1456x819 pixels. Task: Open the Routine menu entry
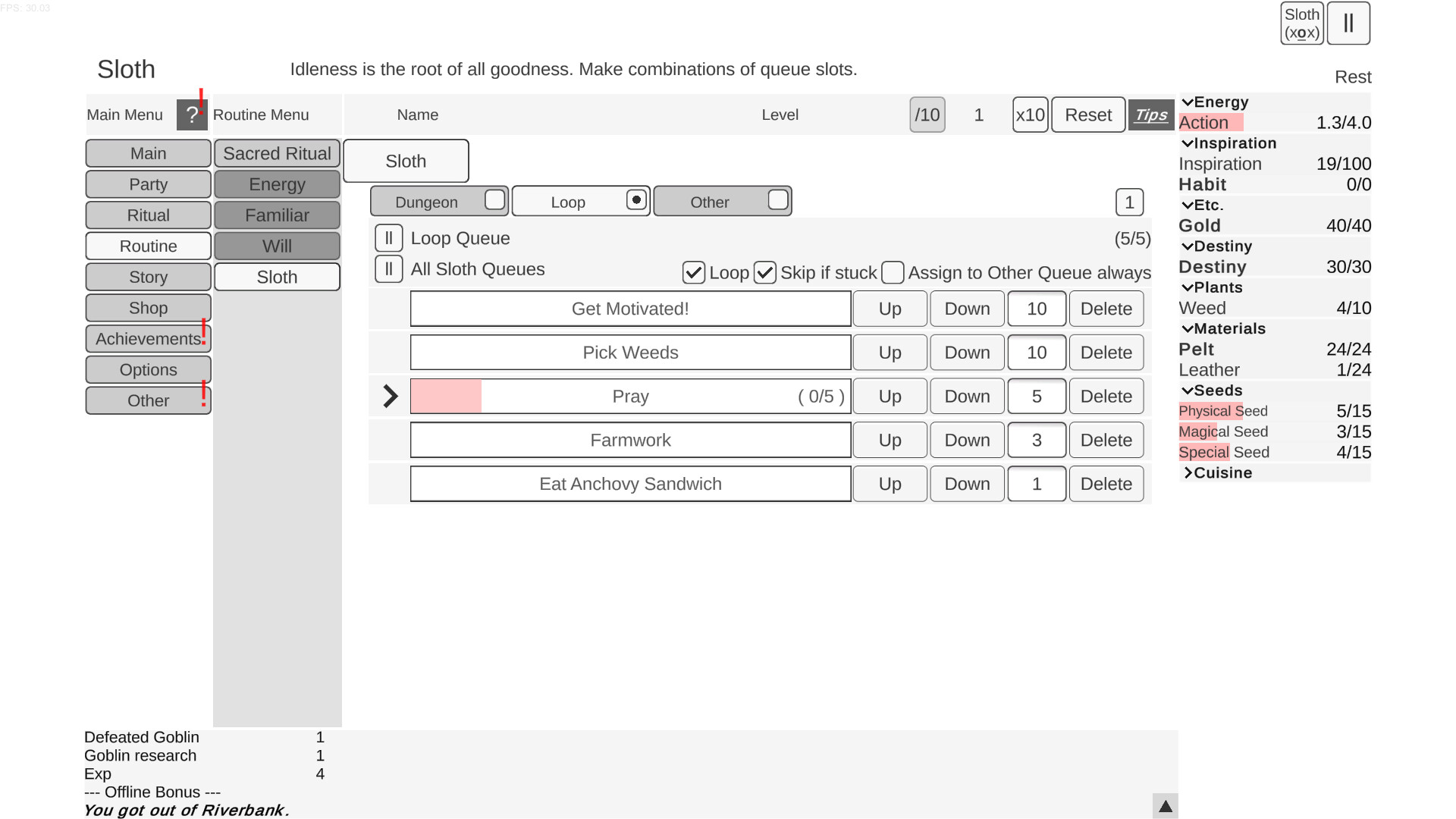(147, 246)
